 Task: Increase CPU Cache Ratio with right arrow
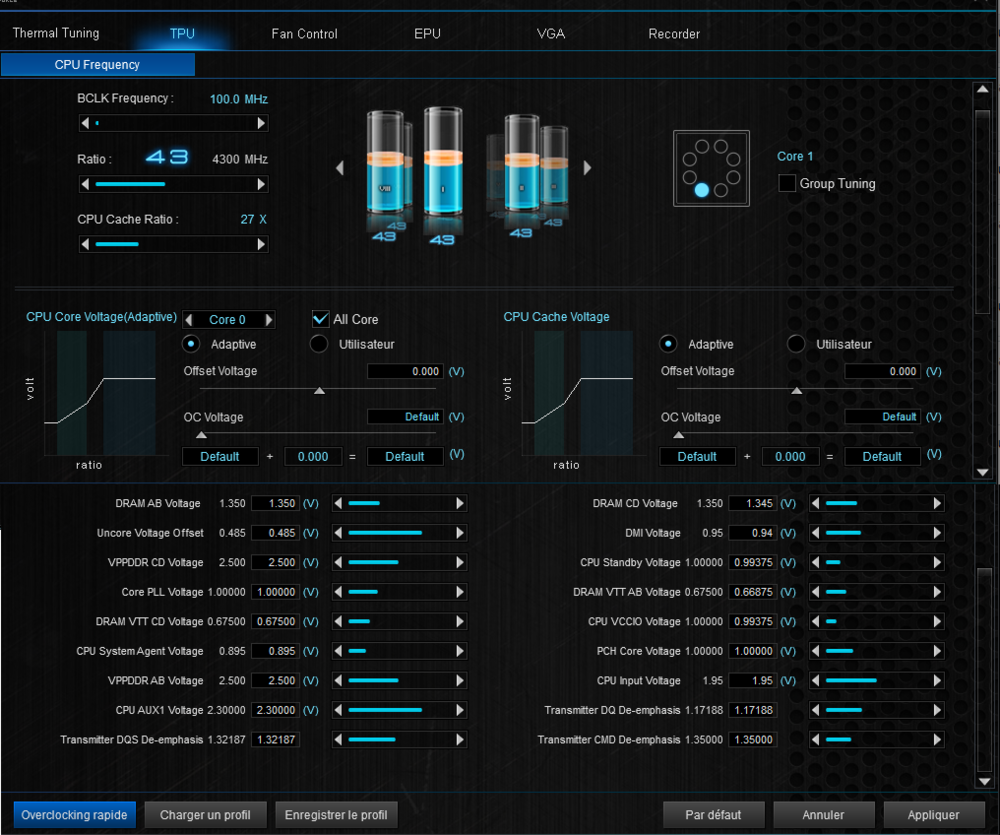click(262, 244)
